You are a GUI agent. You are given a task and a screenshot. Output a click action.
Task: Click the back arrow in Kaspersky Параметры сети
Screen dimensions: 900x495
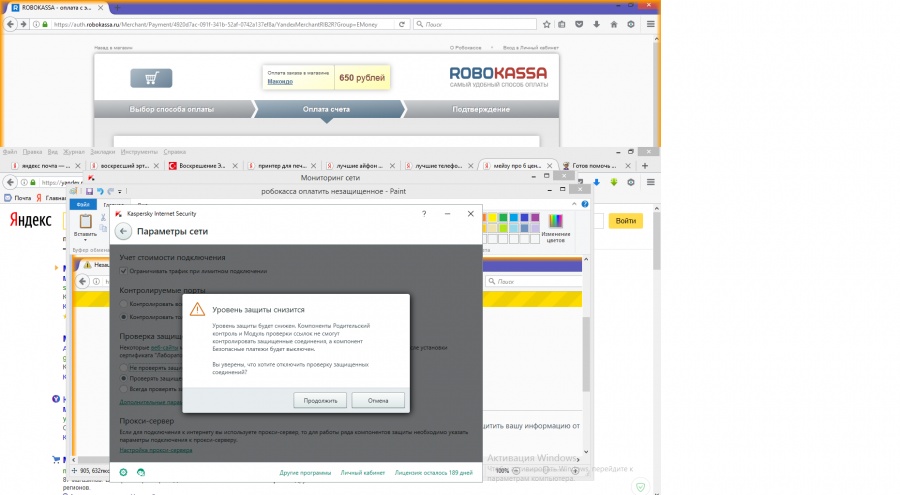(123, 231)
